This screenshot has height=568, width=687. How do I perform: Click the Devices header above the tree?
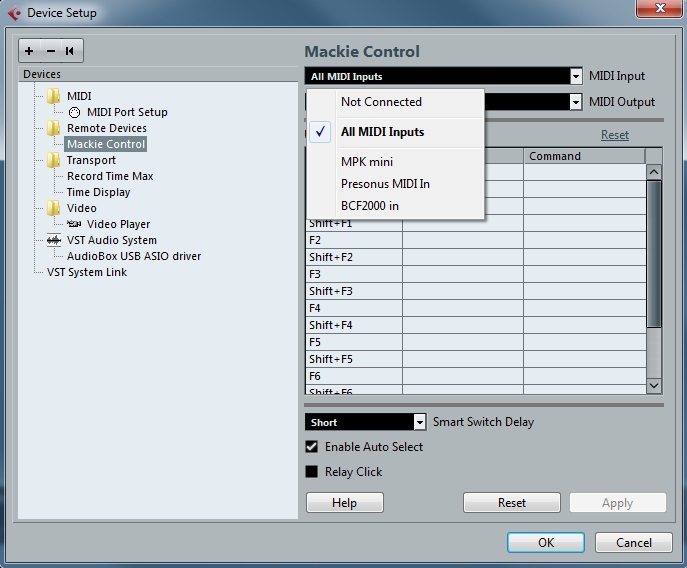point(159,74)
